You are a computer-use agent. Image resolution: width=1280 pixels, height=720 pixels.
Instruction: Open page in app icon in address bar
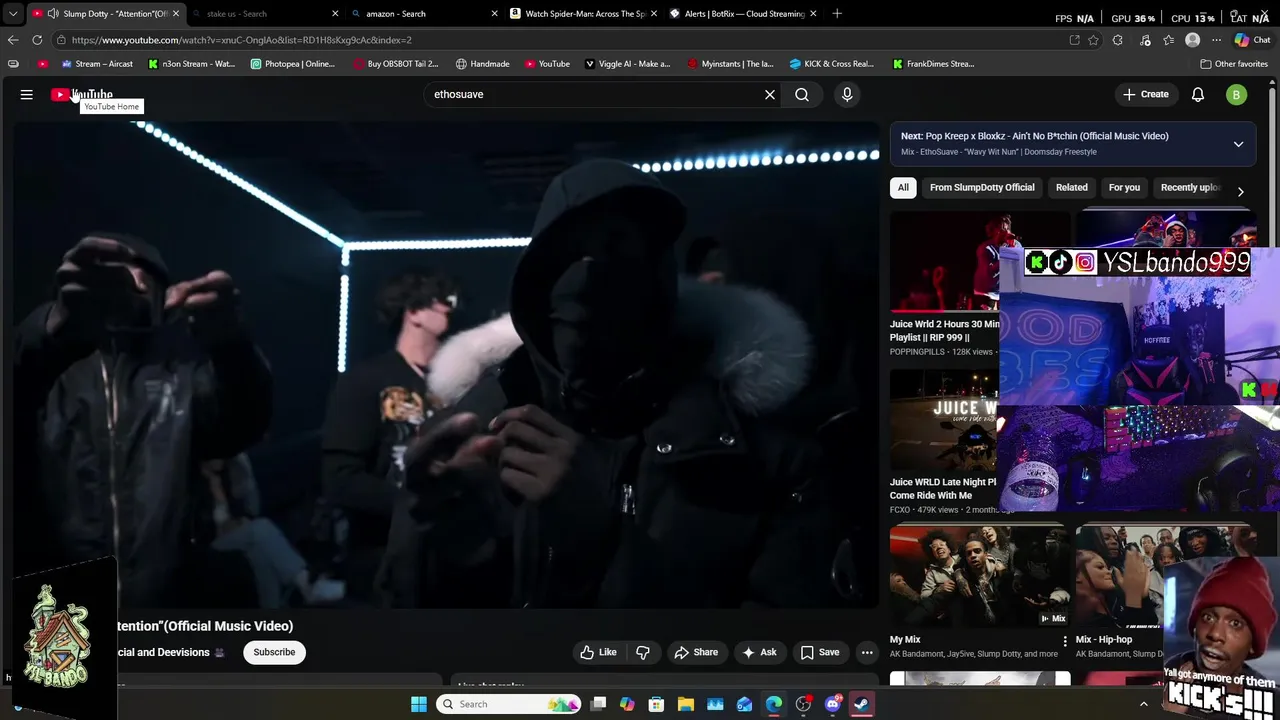1074,40
